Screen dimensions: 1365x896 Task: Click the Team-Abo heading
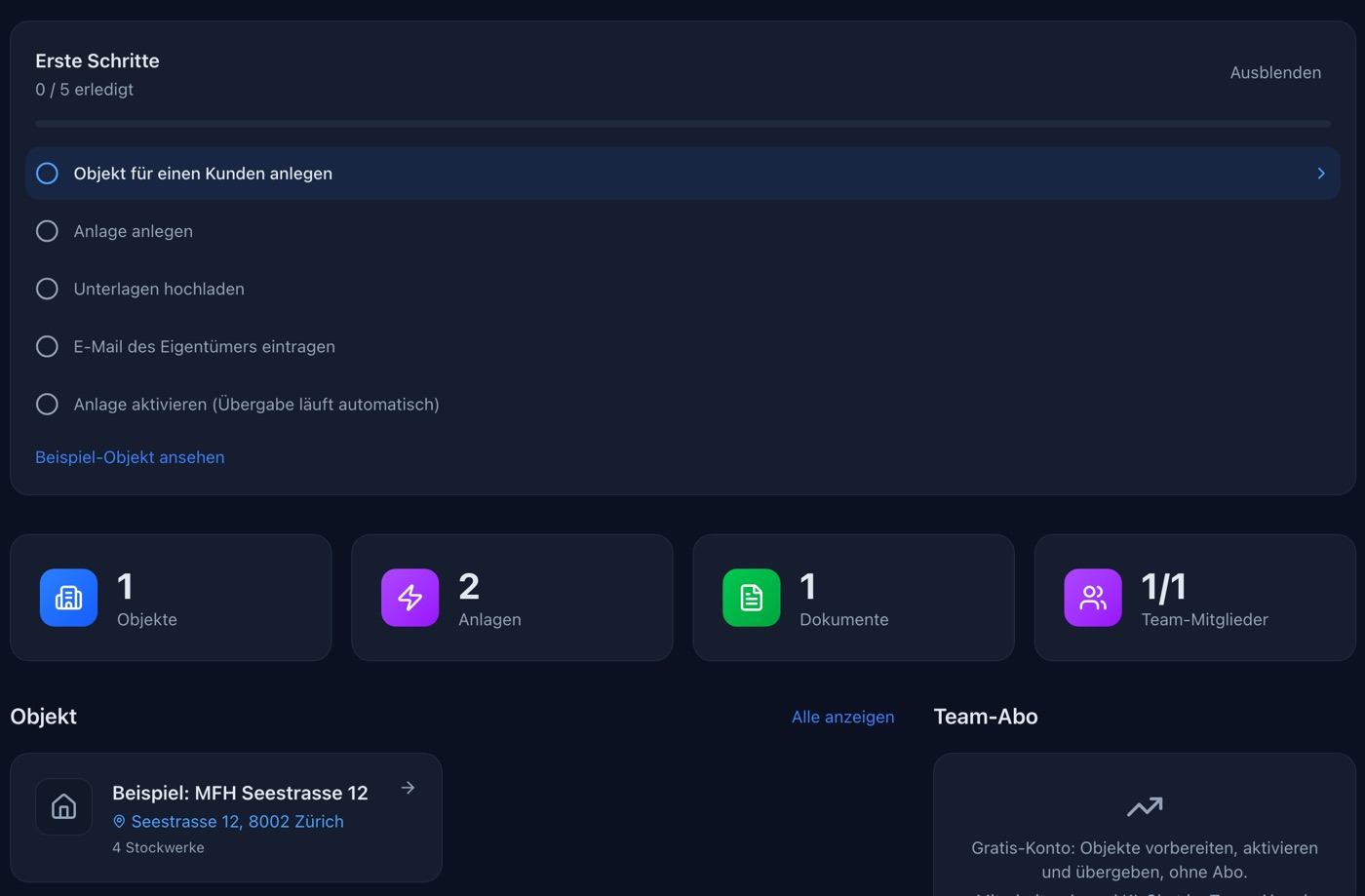click(986, 717)
